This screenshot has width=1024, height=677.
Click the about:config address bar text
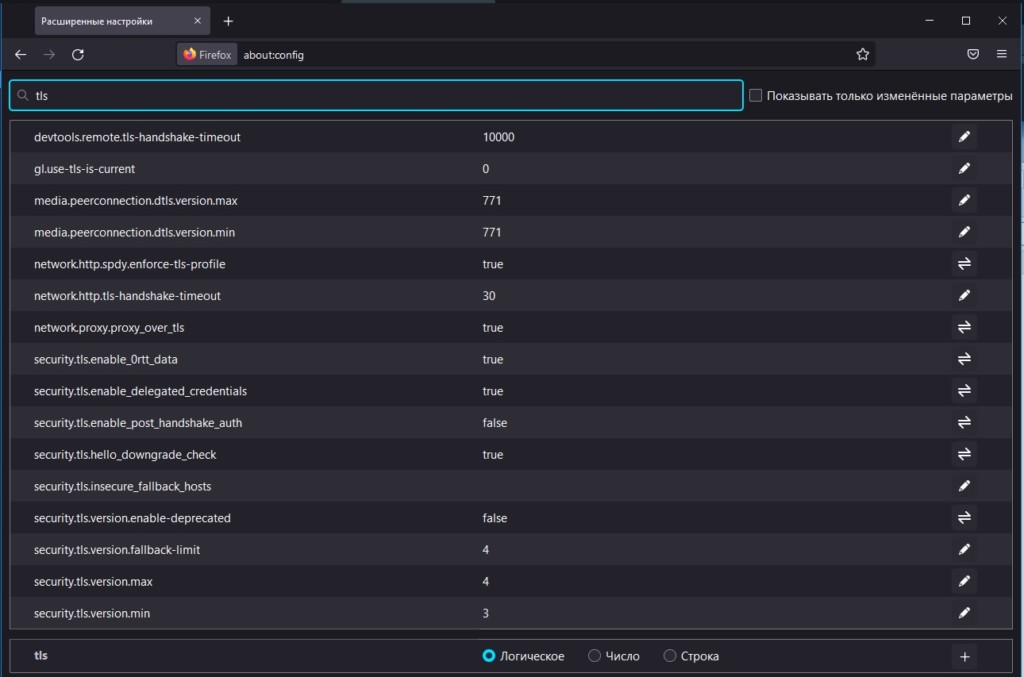coord(274,55)
